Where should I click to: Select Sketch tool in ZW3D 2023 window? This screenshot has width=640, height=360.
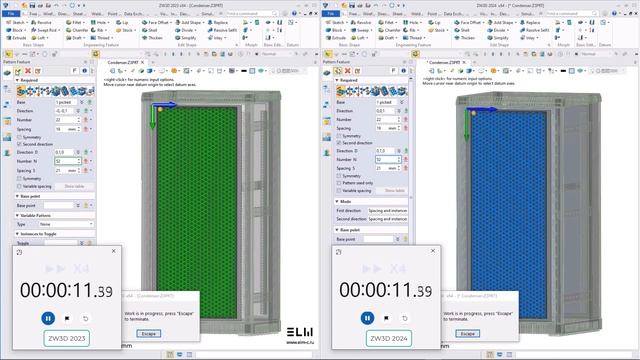(x=16, y=22)
